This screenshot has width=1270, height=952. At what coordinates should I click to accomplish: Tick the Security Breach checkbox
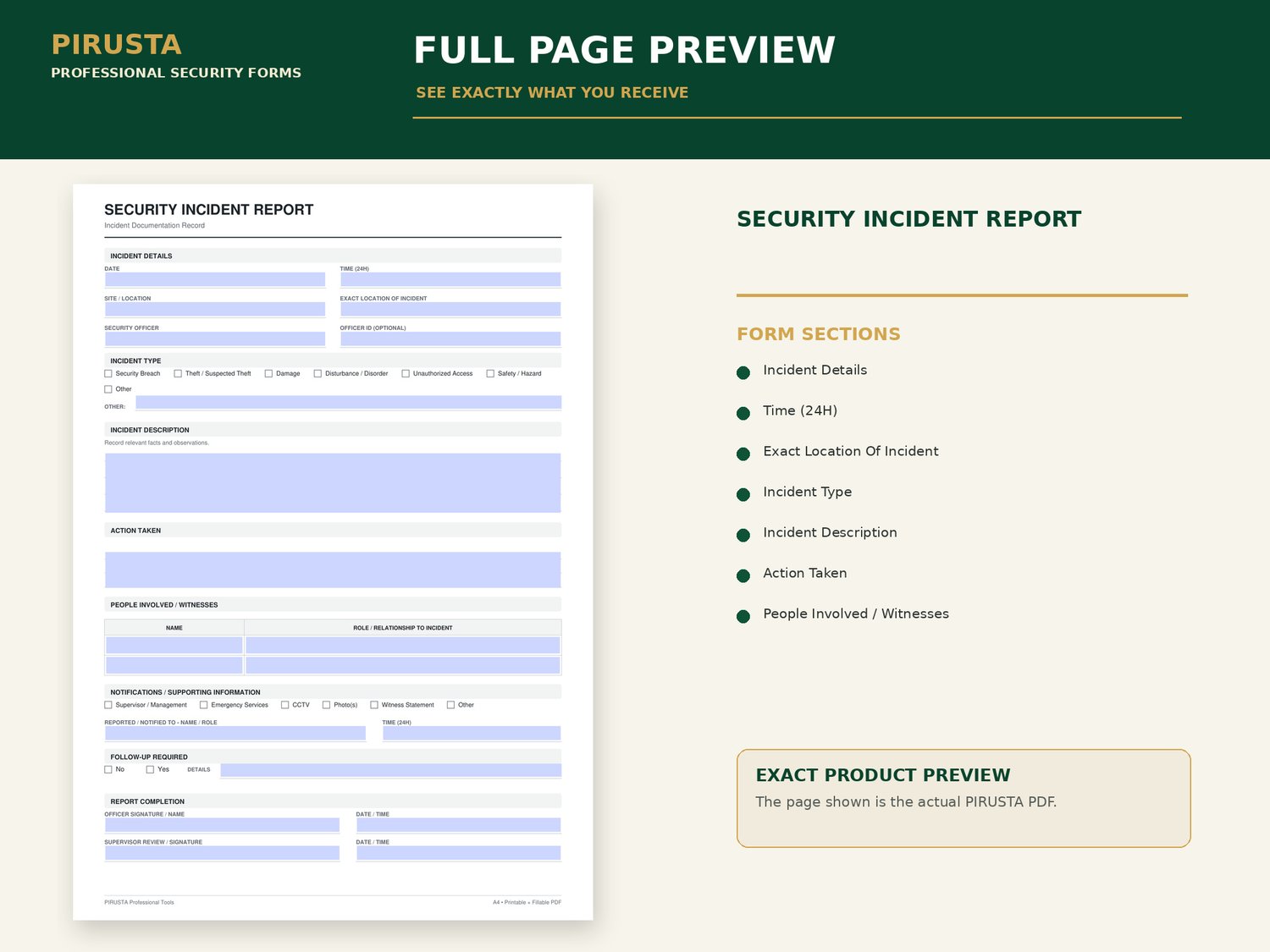tap(108, 373)
